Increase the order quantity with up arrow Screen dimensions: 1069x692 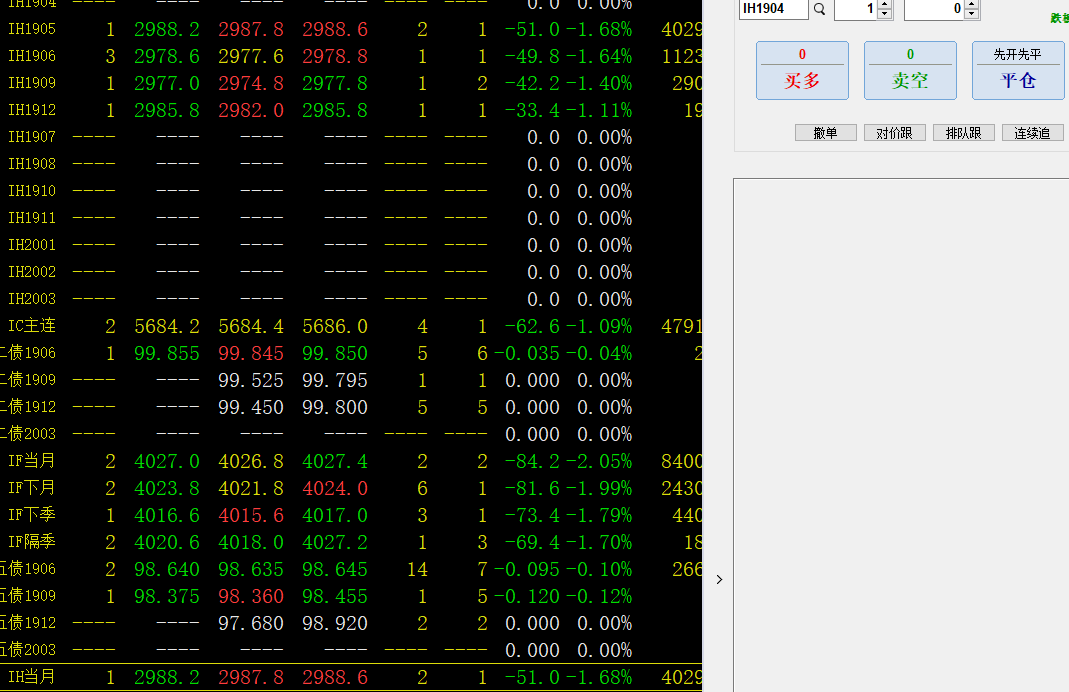coord(885,4)
